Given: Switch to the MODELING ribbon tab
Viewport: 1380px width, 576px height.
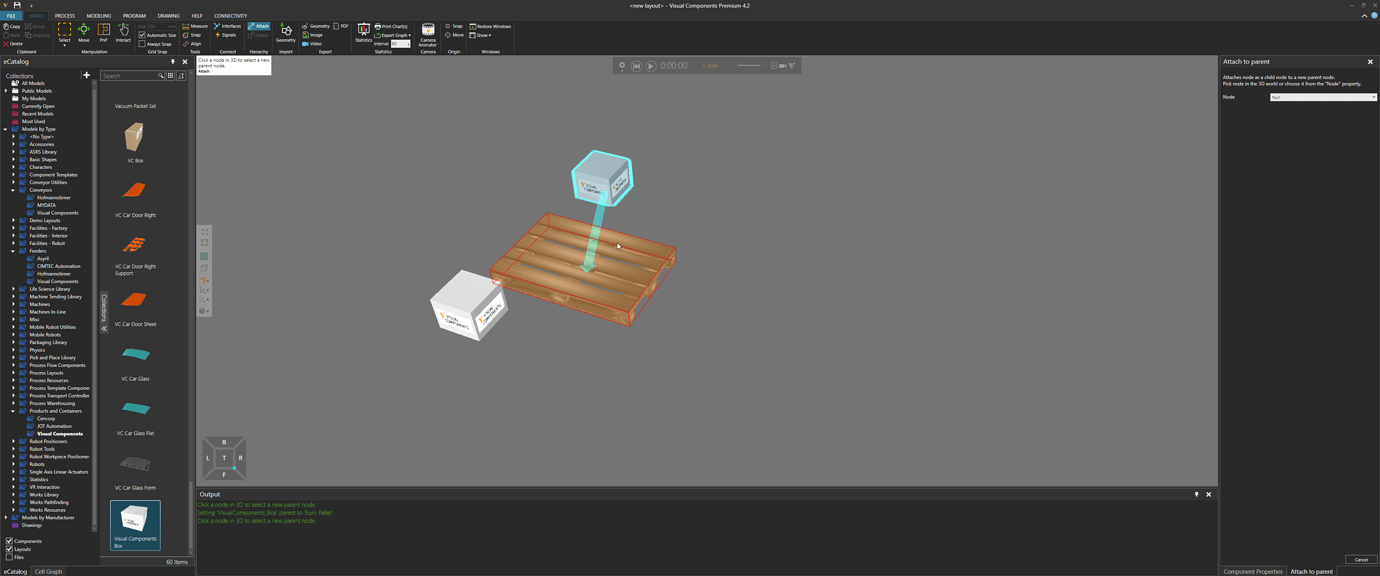Looking at the screenshot, I should [97, 15].
